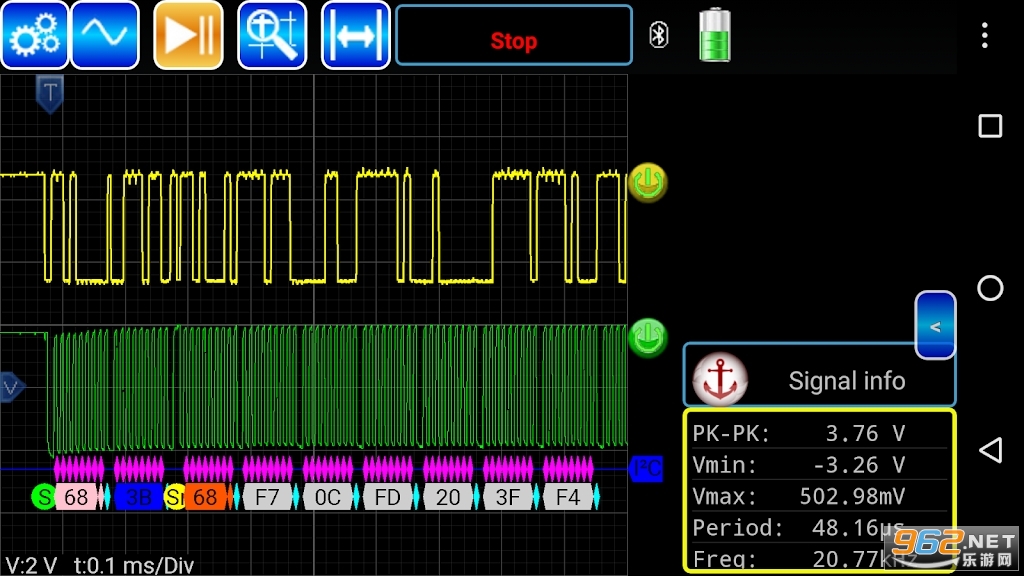This screenshot has height=576, width=1024.
Task: Click the anchor icon in Signal info
Action: pos(720,379)
